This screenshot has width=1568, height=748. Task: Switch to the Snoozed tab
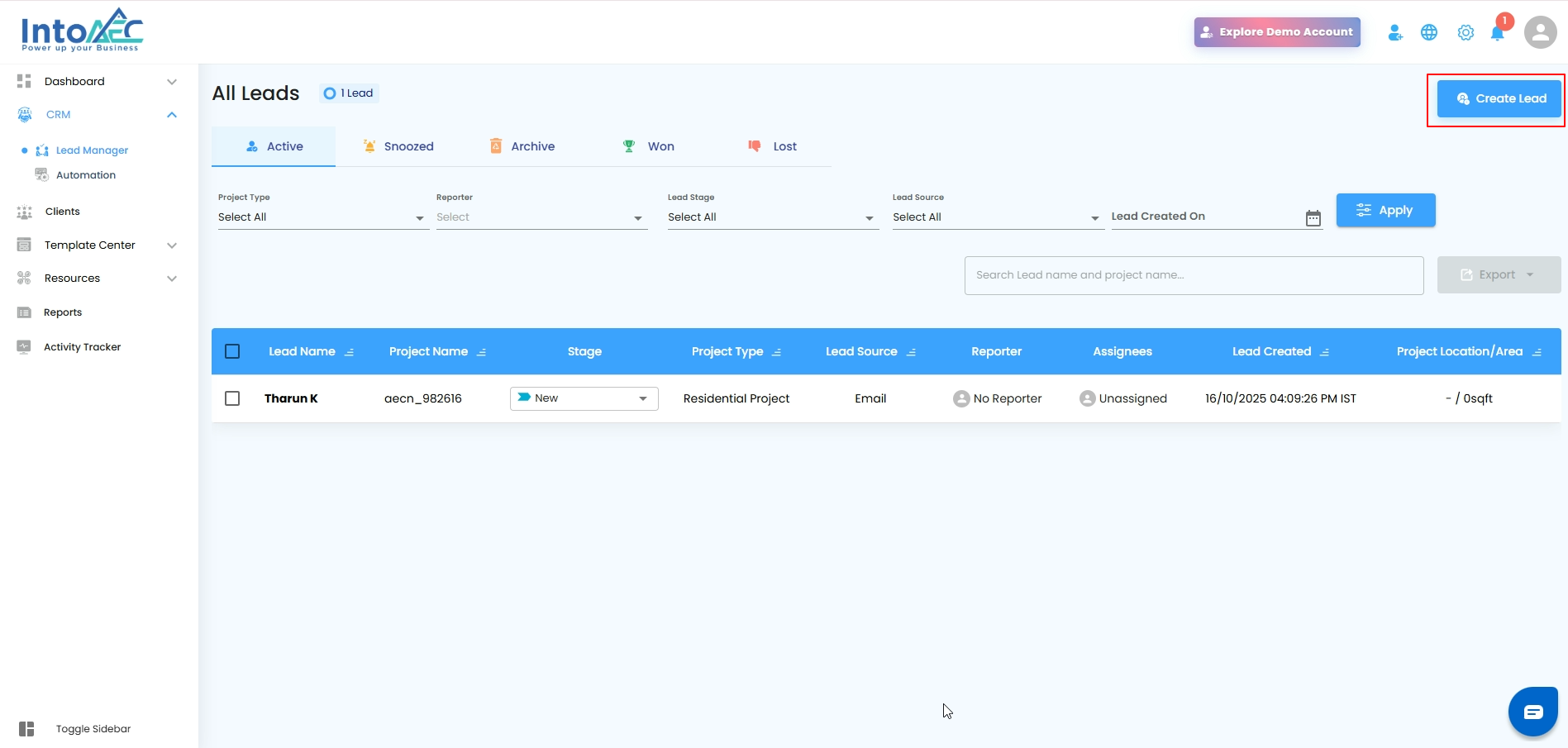coord(398,146)
